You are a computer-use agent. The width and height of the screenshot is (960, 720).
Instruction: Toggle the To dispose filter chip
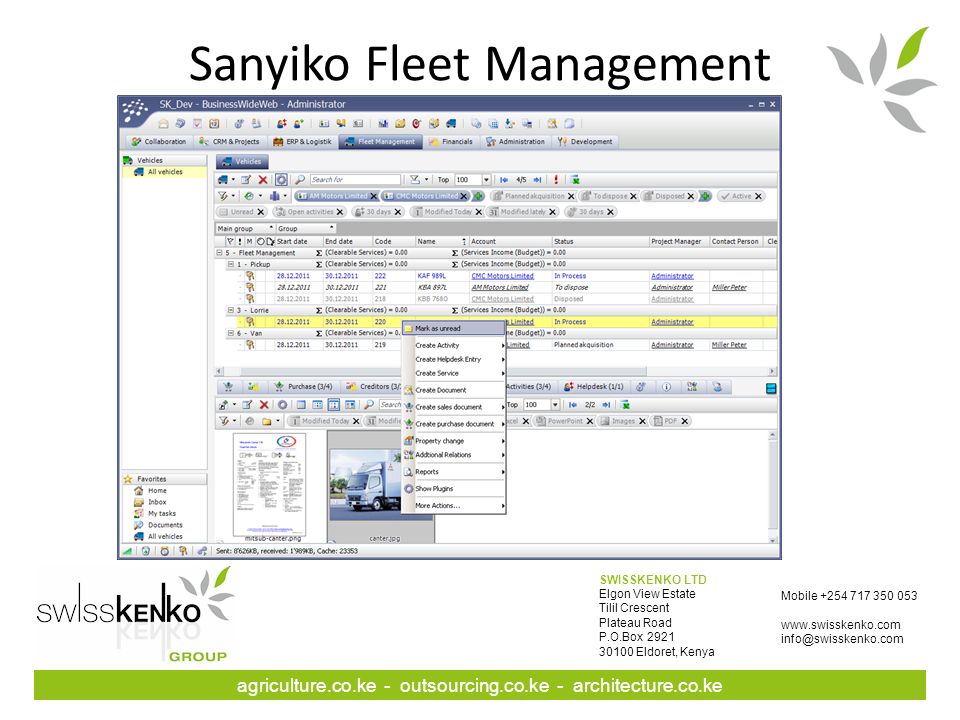(x=609, y=196)
